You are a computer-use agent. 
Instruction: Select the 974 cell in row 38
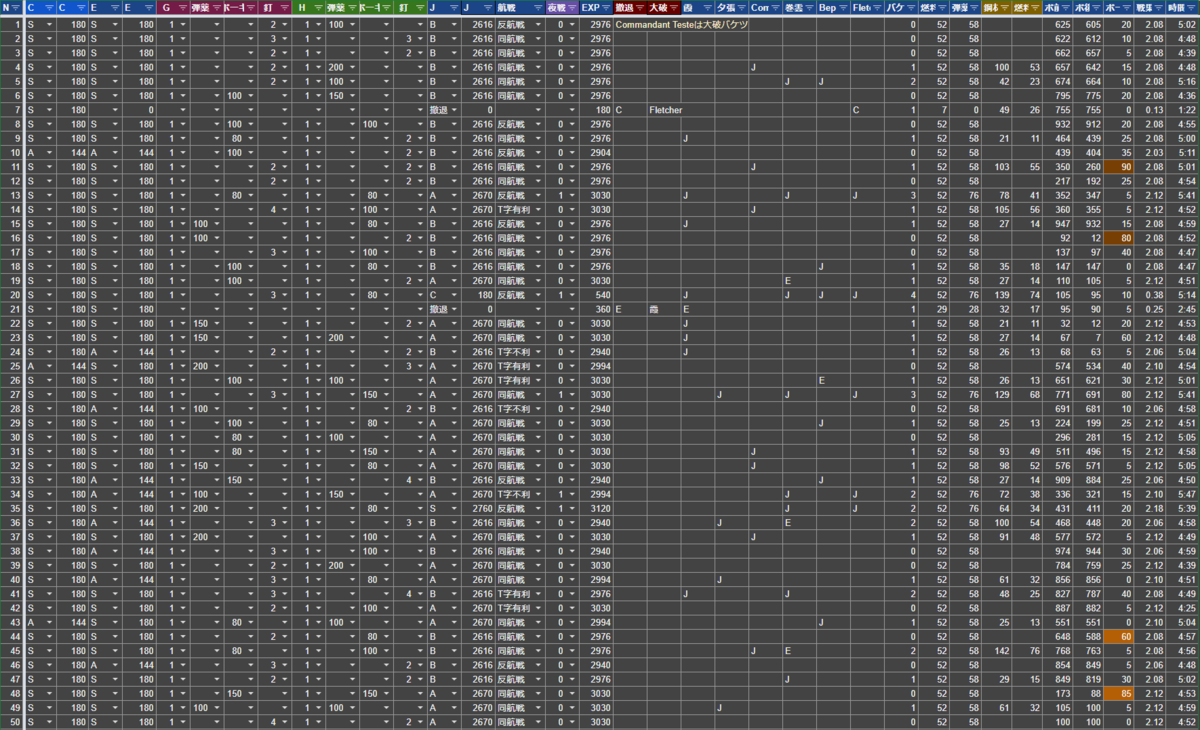point(1056,551)
